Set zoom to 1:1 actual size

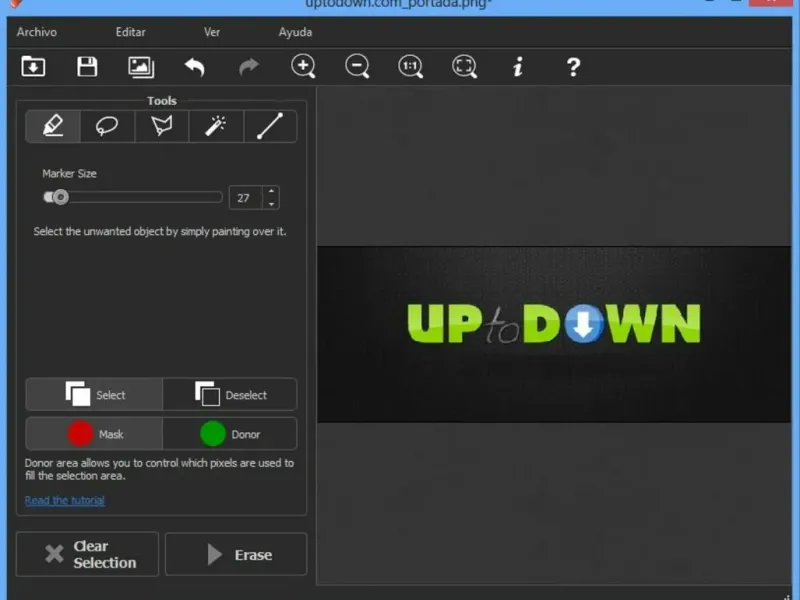pyautogui.click(x=411, y=66)
